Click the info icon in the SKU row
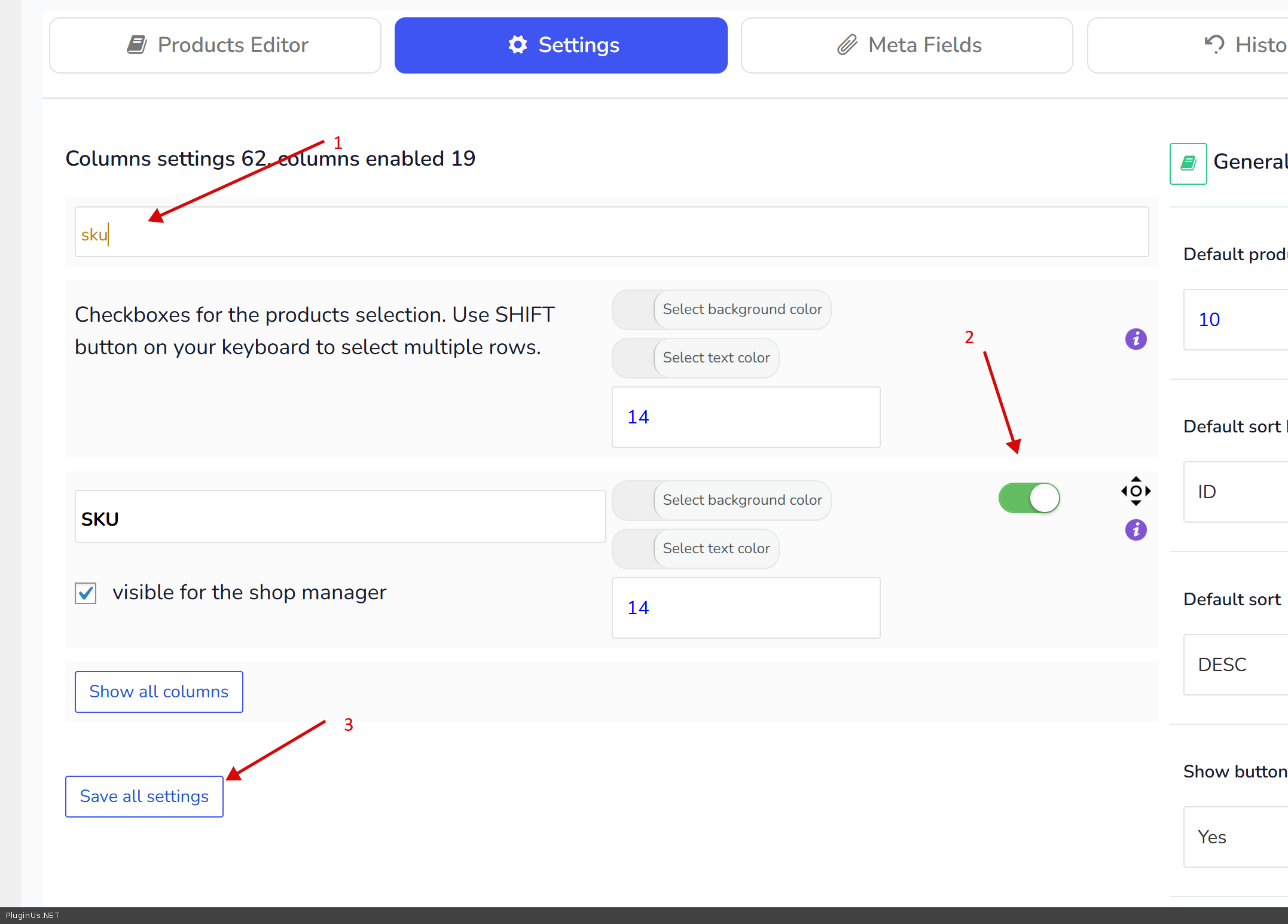Viewport: 1288px width, 924px height. 1136,530
